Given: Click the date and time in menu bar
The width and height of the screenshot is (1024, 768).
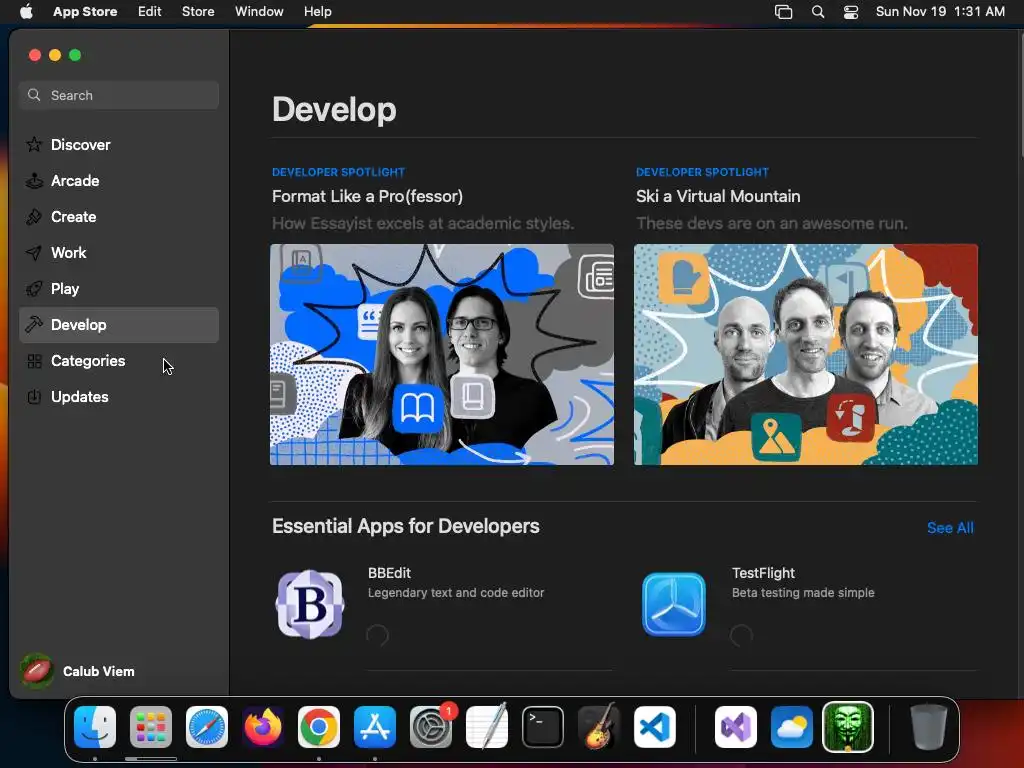Looking at the screenshot, I should (x=940, y=12).
